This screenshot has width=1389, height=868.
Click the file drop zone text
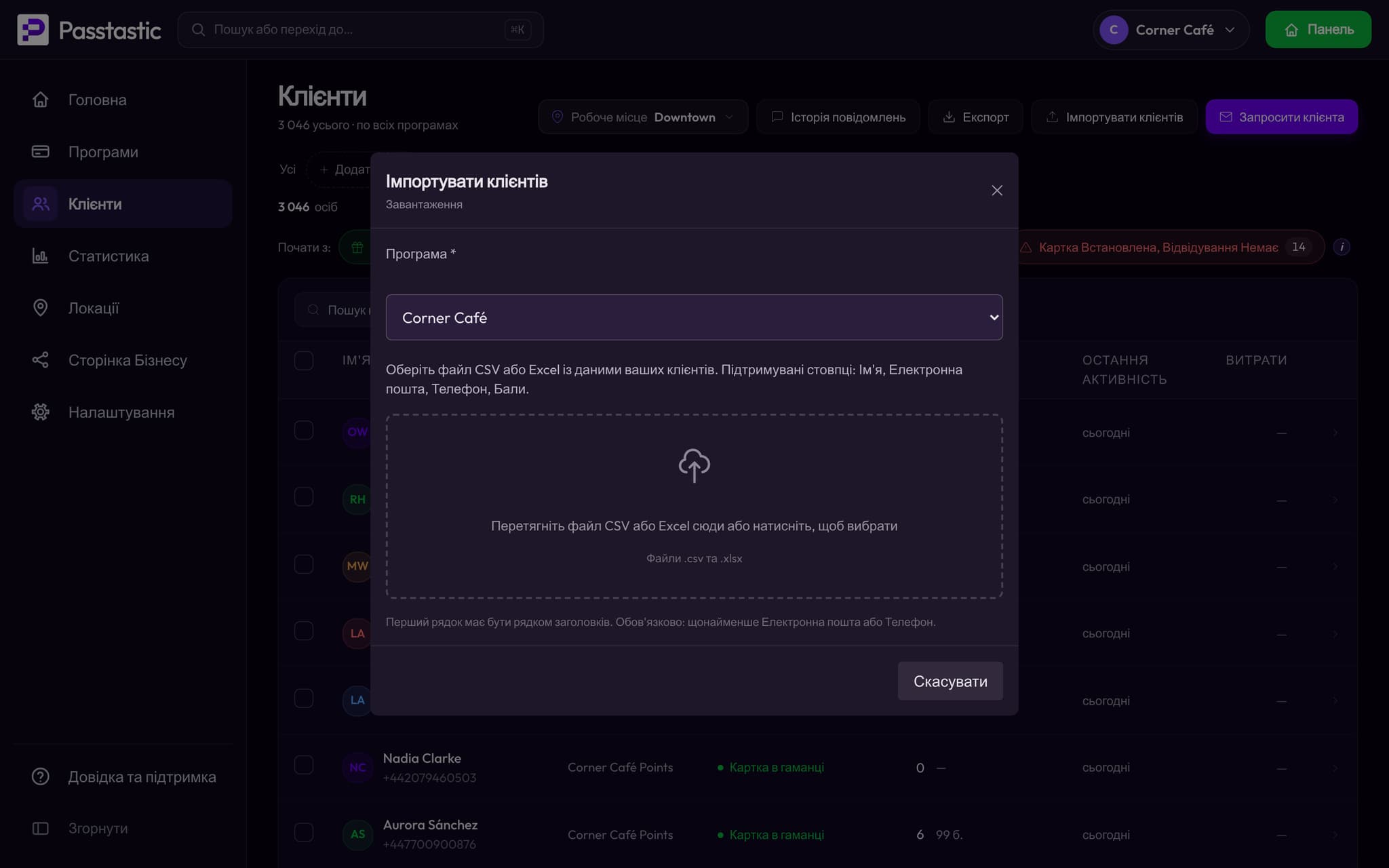(x=694, y=526)
